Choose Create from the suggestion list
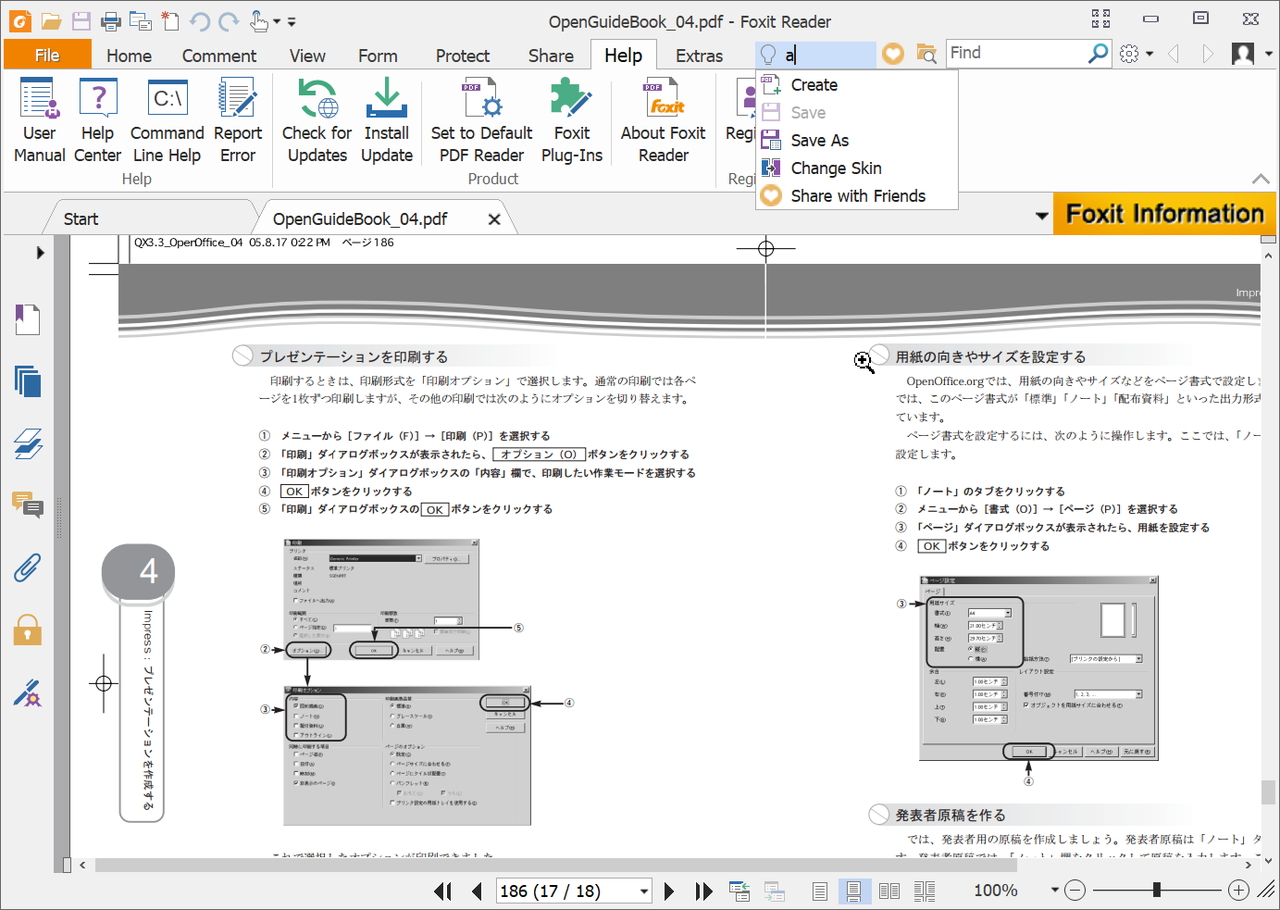The width and height of the screenshot is (1280, 910). coord(857,85)
